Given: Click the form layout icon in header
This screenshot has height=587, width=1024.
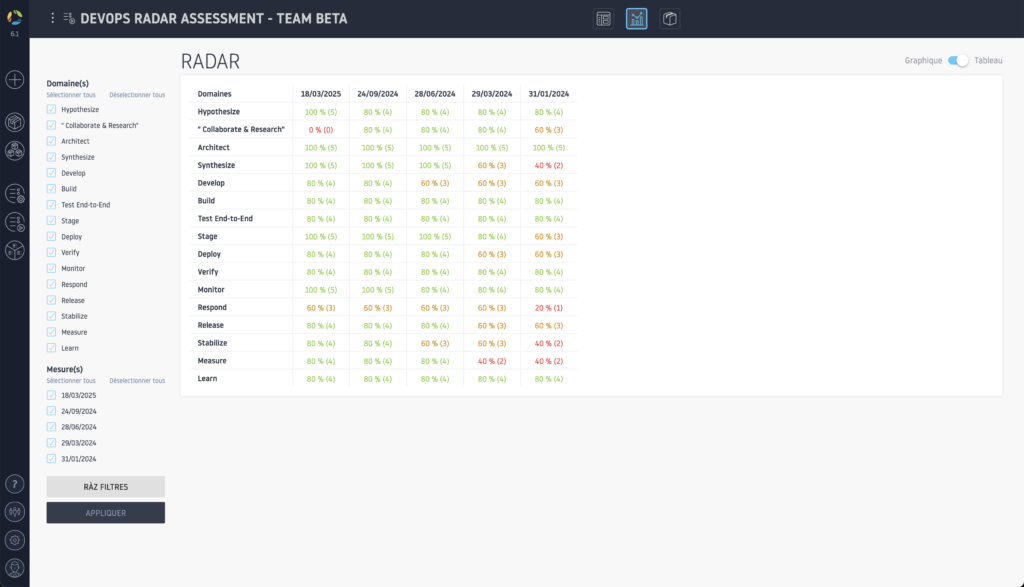Looking at the screenshot, I should click(x=603, y=18).
